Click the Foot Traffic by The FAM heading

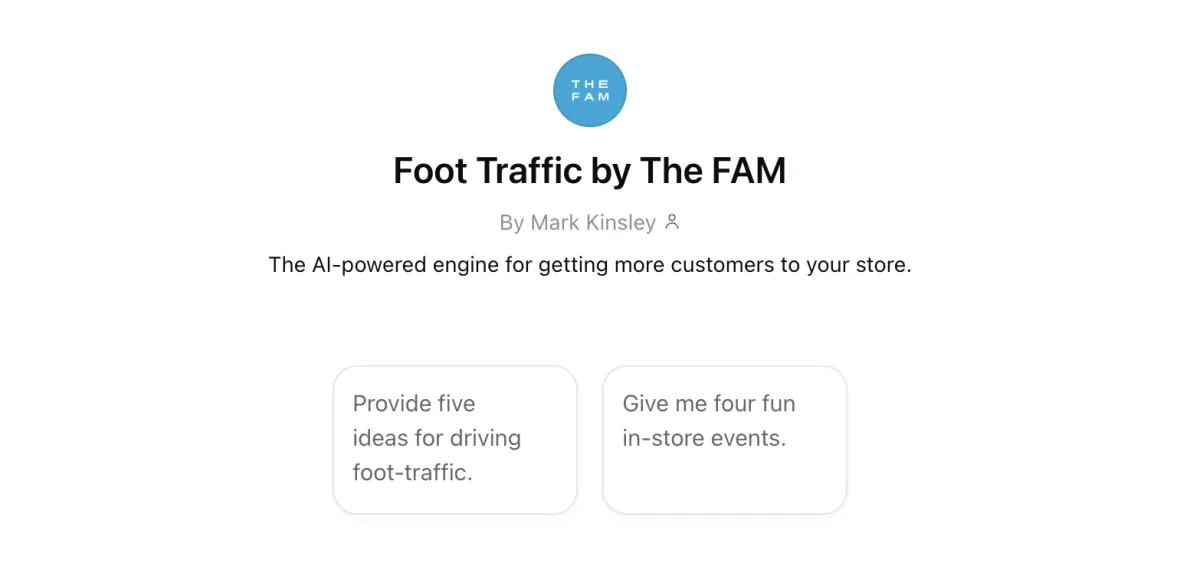tap(590, 171)
